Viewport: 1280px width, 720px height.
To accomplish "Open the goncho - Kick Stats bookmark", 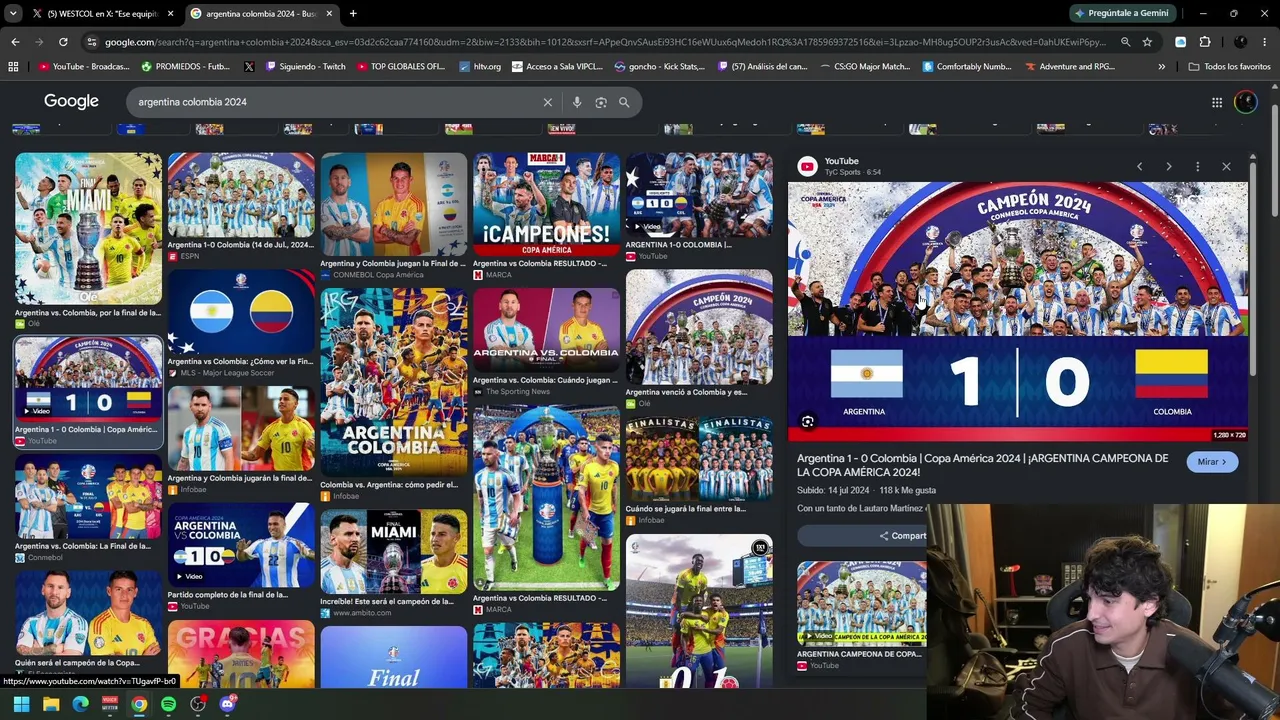I will pos(660,67).
